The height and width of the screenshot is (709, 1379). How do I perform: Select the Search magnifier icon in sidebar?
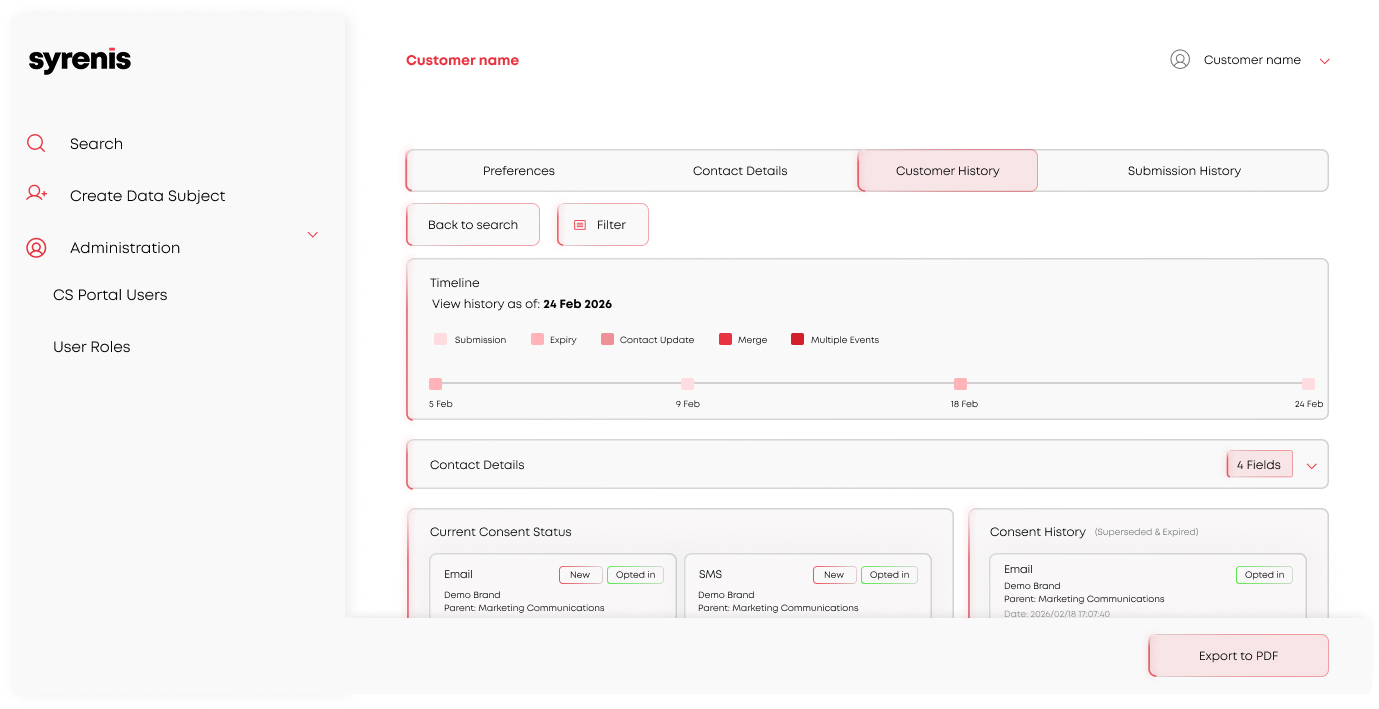[35, 143]
